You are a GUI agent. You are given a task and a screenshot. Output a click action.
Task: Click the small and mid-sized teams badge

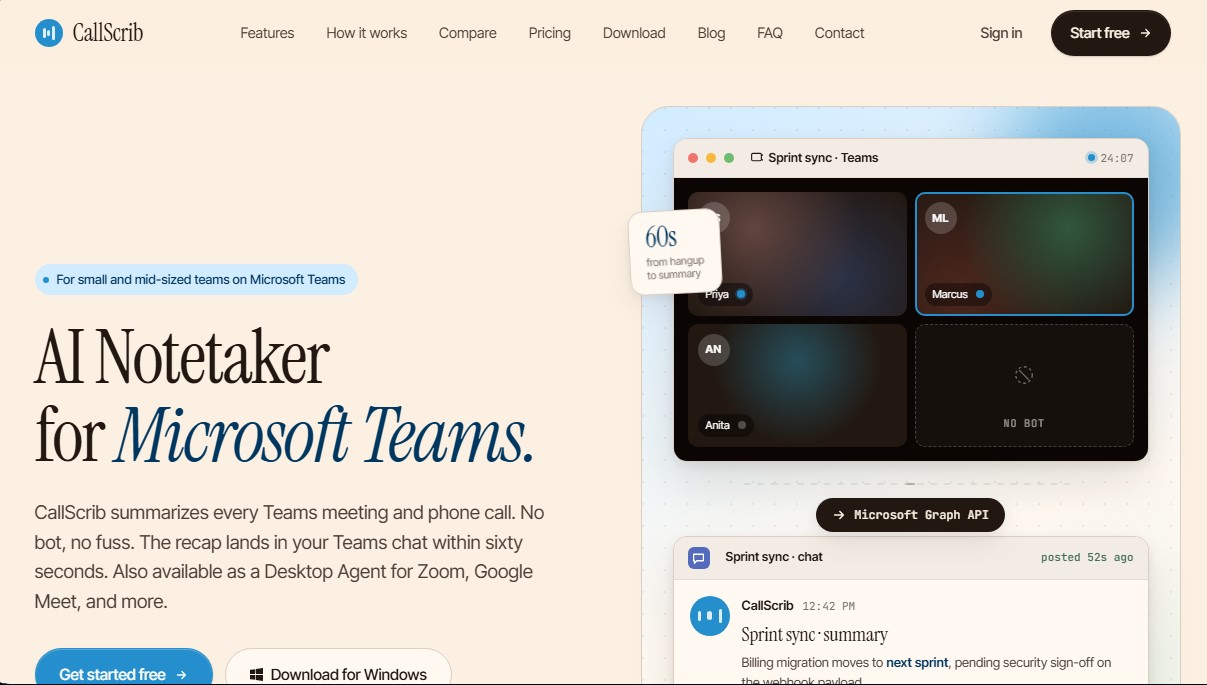(196, 280)
